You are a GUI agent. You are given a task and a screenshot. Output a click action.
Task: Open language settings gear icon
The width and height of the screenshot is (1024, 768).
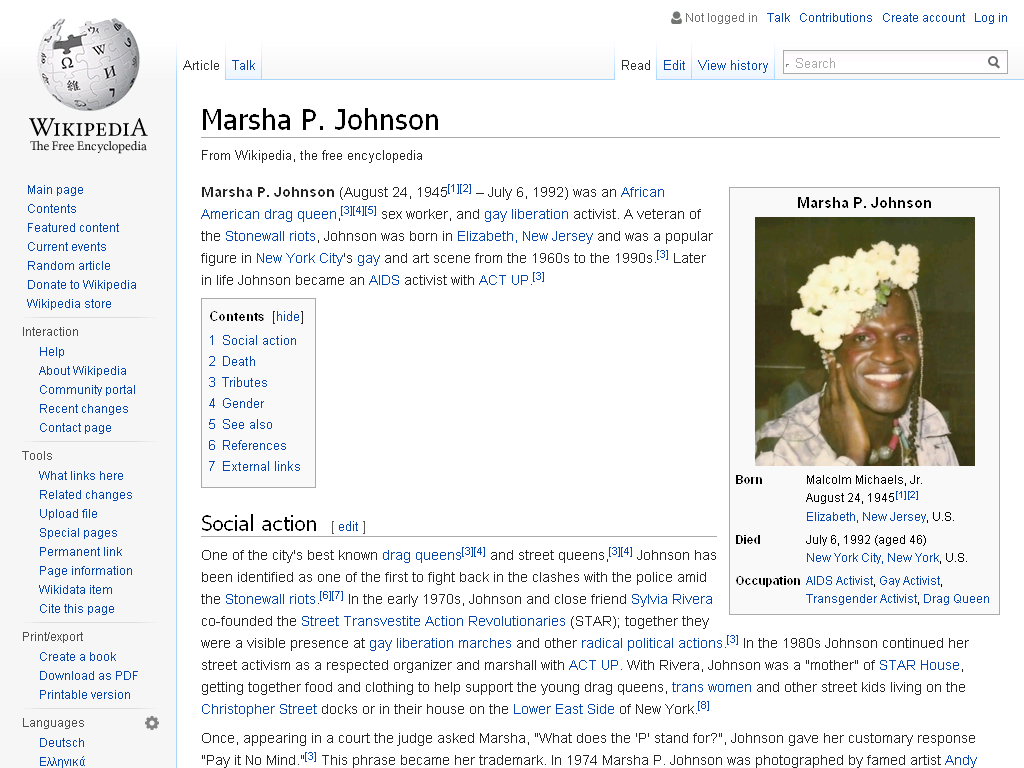pyautogui.click(x=152, y=723)
